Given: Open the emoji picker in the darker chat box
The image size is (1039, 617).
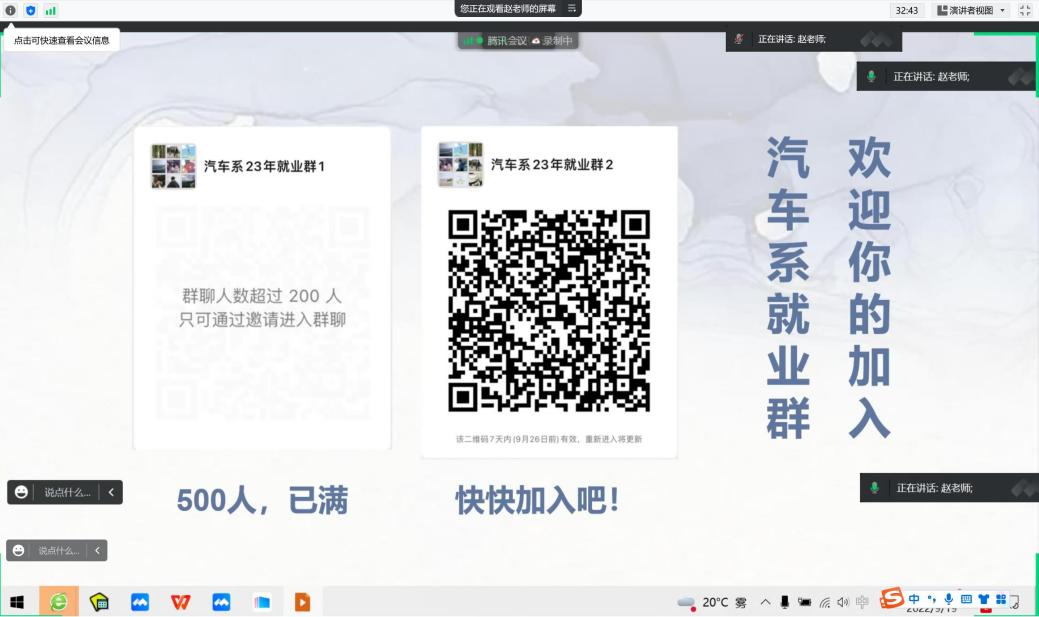Looking at the screenshot, I should point(21,492).
